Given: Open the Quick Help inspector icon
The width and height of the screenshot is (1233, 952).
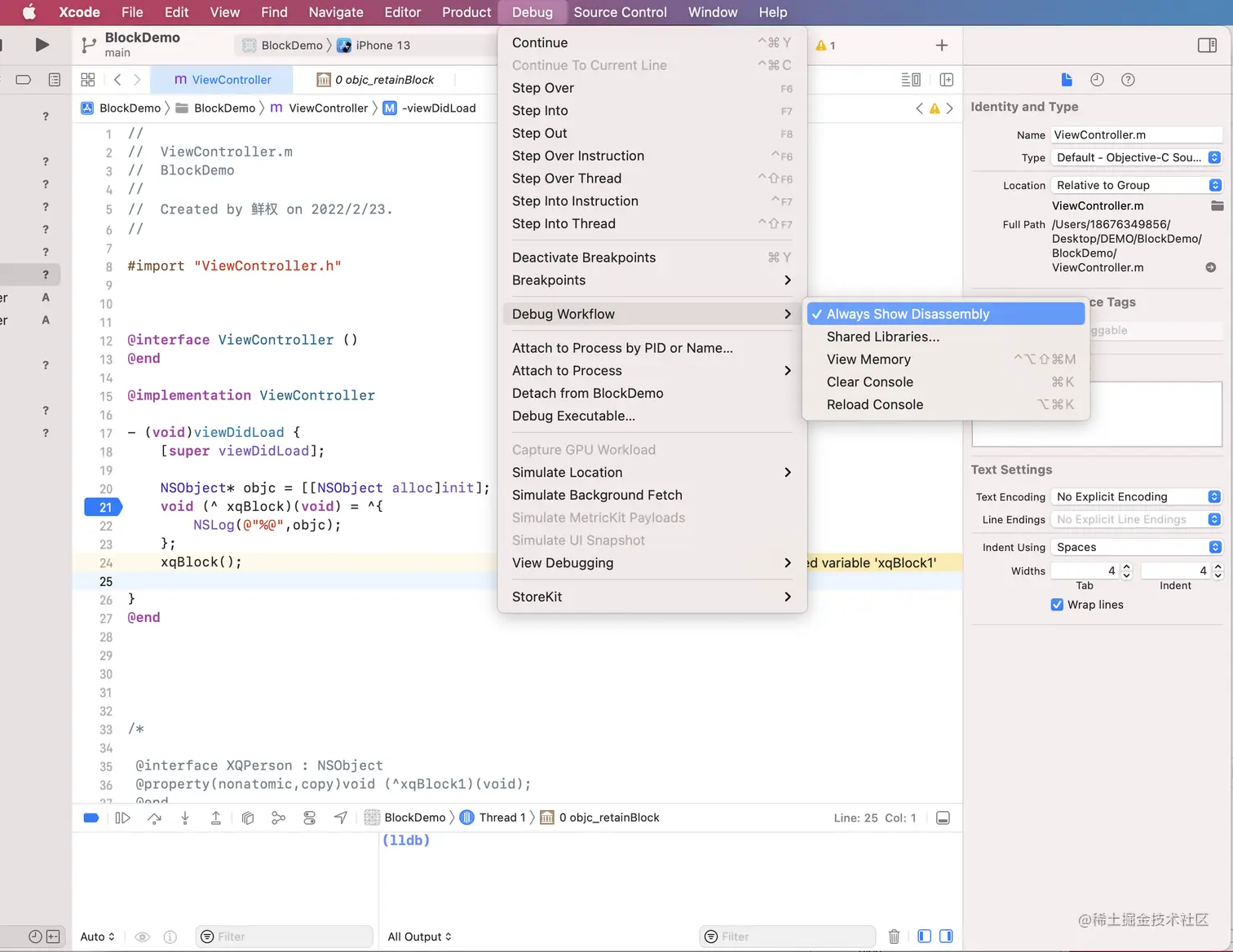Looking at the screenshot, I should point(1128,79).
